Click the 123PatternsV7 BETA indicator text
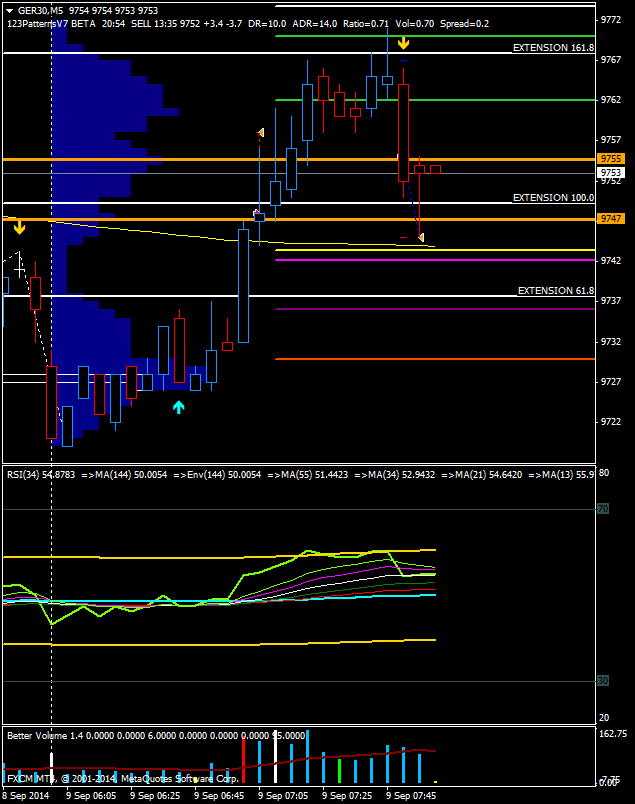The width and height of the screenshot is (635, 804). coord(50,23)
